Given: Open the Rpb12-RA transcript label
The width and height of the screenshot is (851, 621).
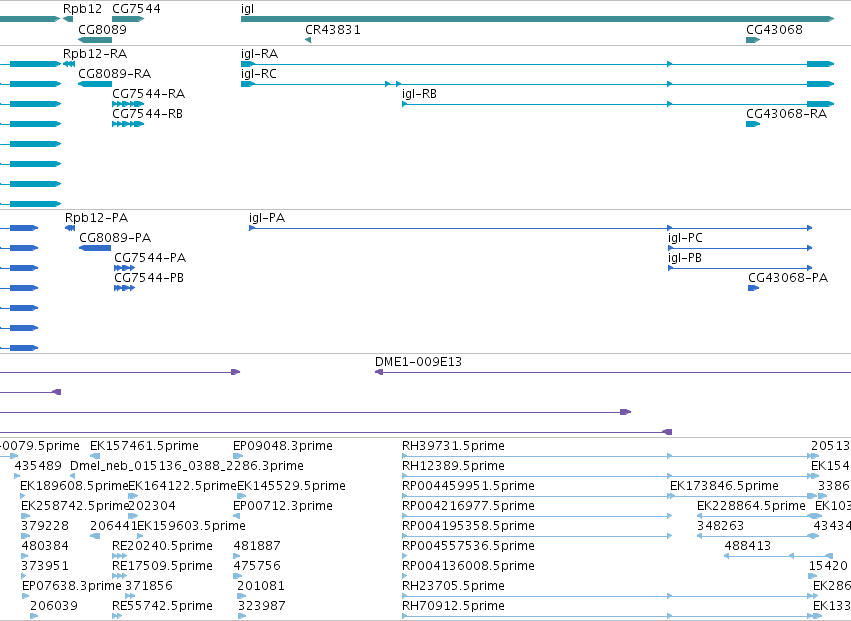Looking at the screenshot, I should click(x=95, y=54).
